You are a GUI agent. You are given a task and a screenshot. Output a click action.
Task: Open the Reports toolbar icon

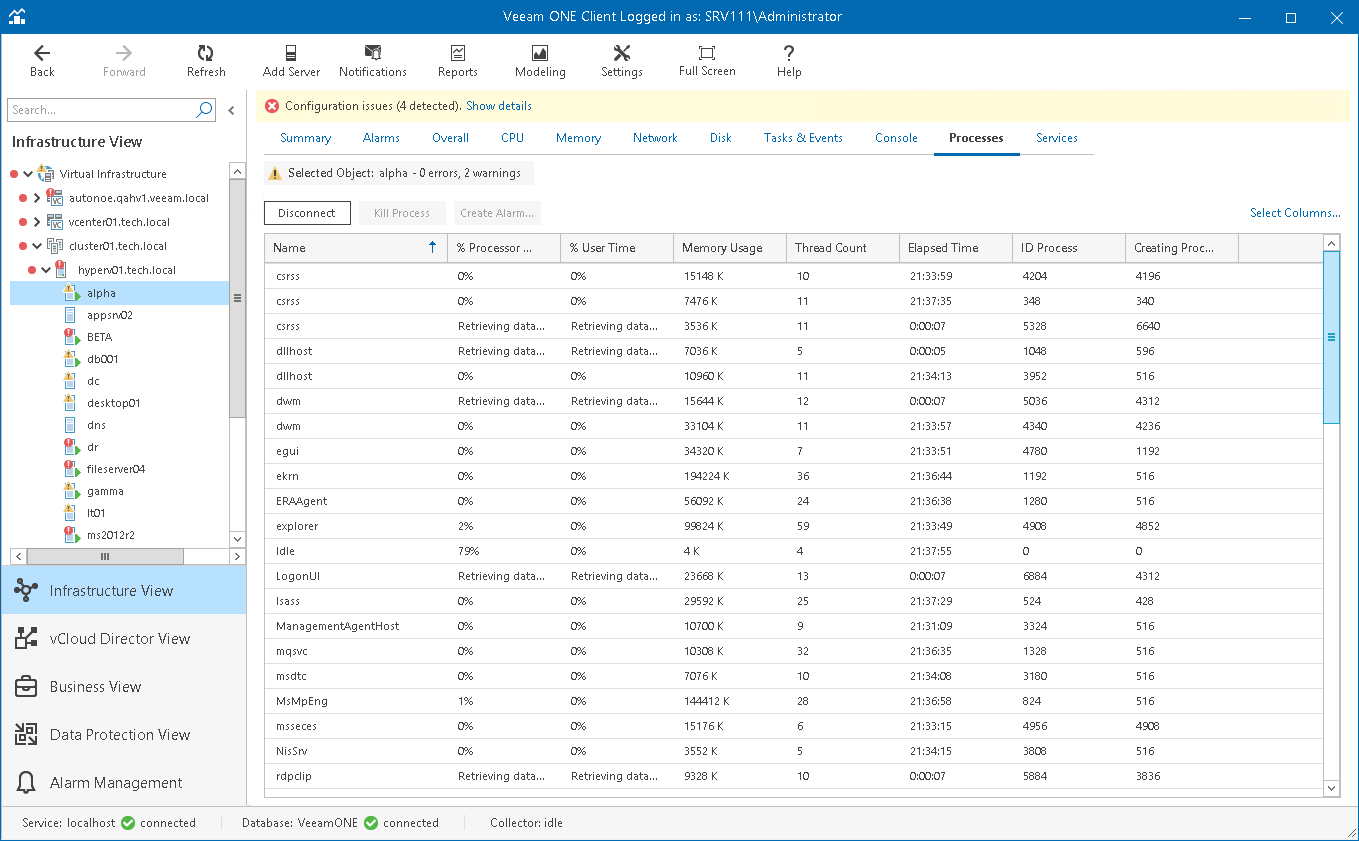(x=457, y=60)
